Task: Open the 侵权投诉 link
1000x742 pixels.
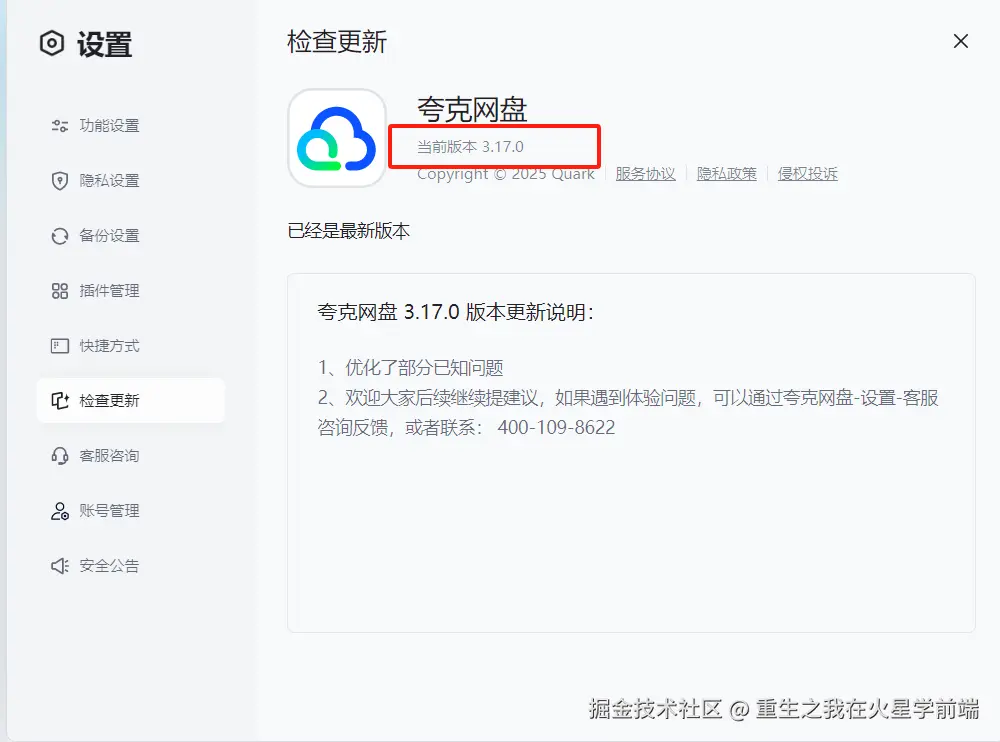Action: pos(807,174)
